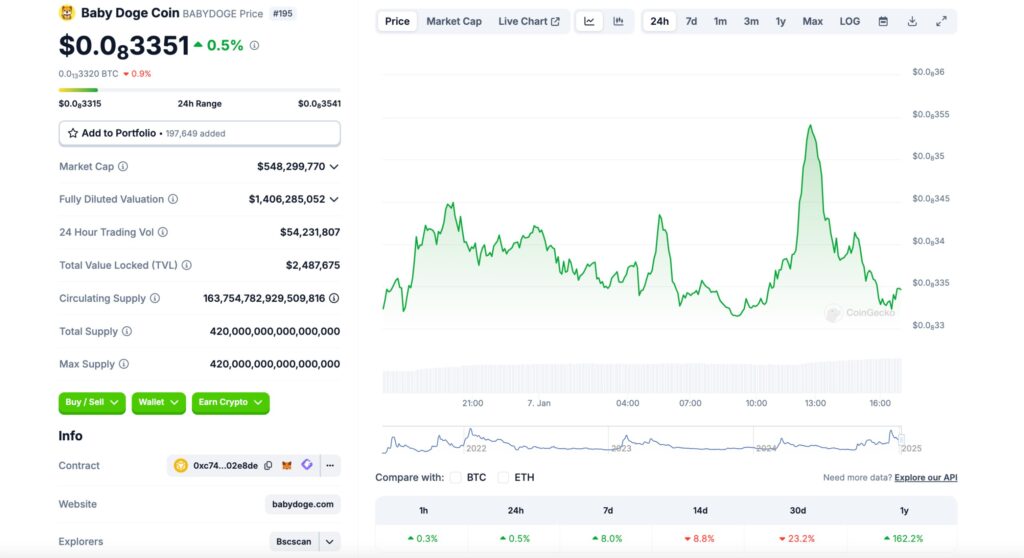Click the star icon in Add to Portfolio
Viewport: 1024px width, 558px height.
[72, 133]
